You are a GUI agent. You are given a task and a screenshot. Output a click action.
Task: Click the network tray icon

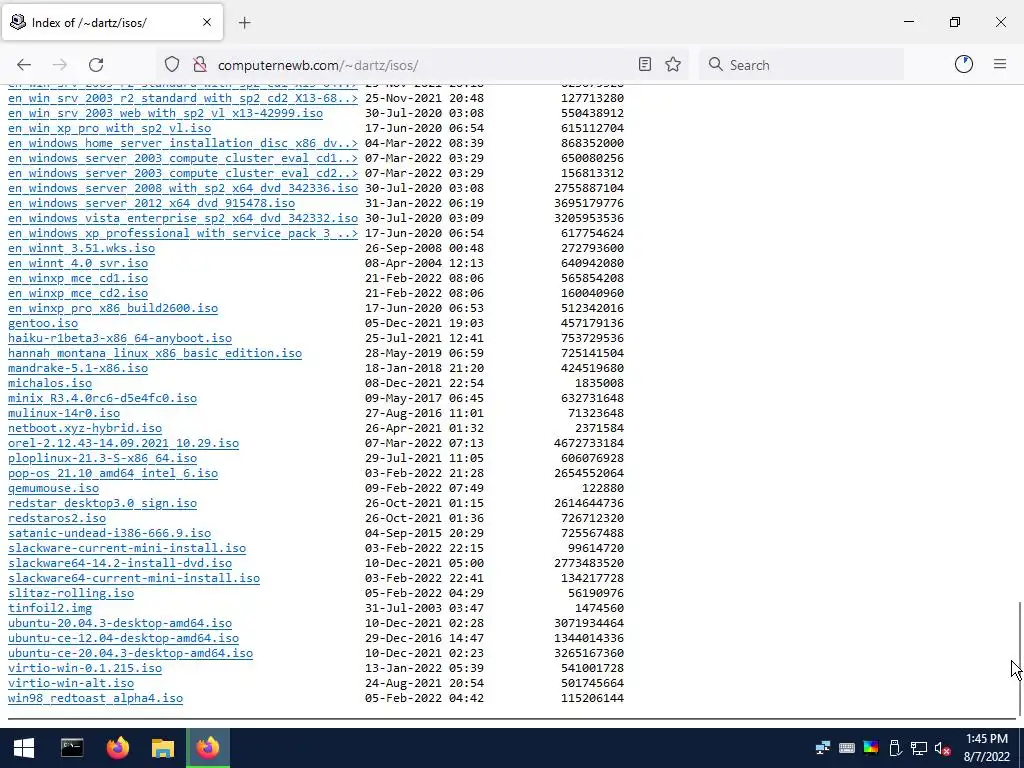919,748
